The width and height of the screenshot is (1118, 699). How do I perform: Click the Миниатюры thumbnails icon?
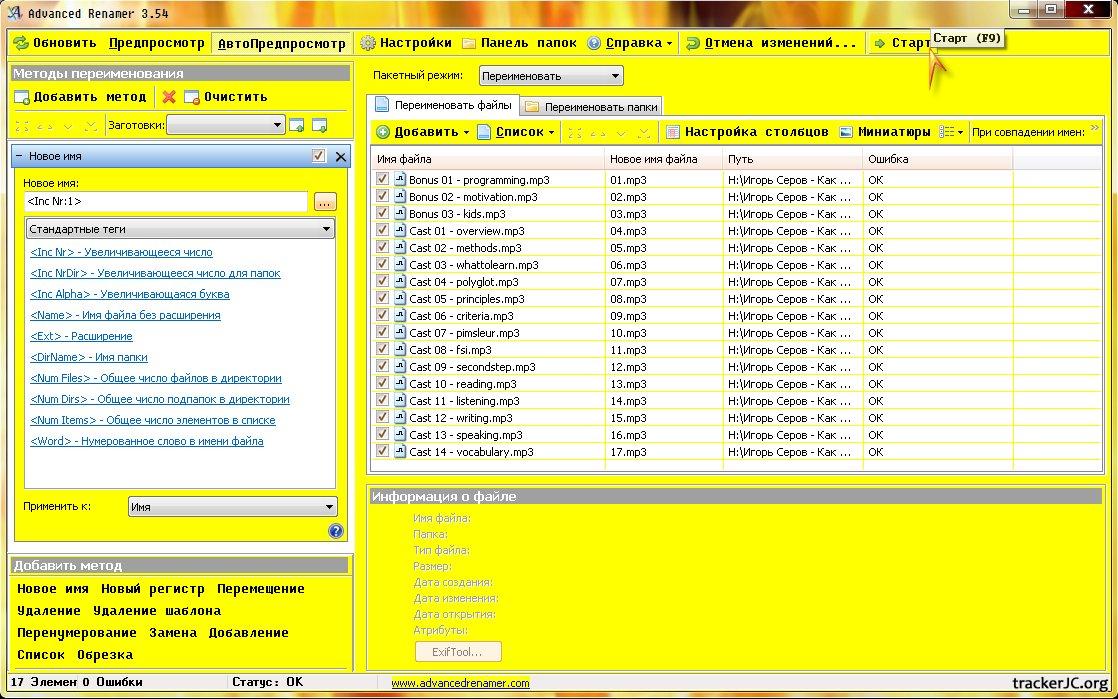click(x=846, y=132)
